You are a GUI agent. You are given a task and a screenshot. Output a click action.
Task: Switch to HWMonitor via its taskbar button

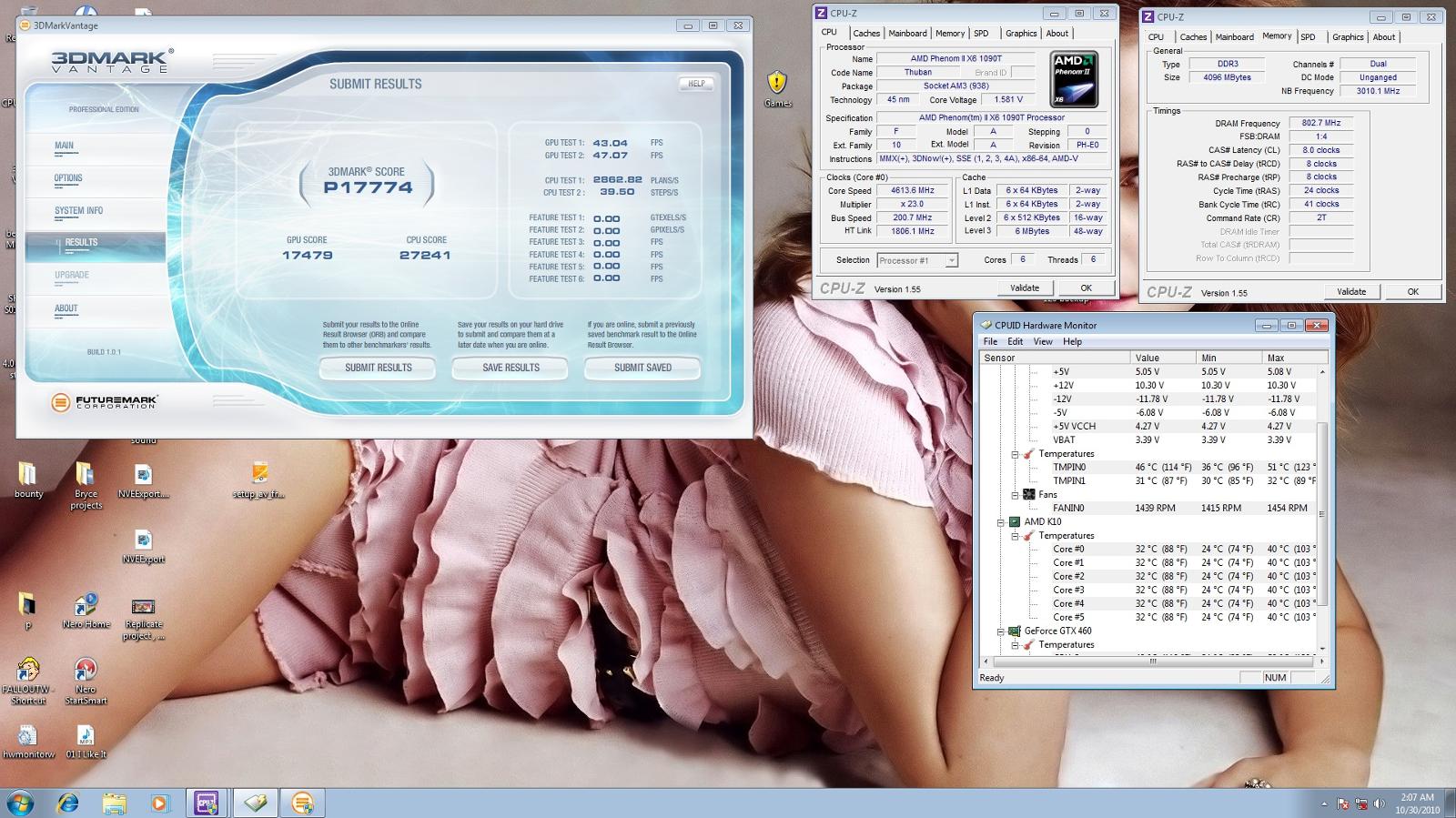[255, 803]
